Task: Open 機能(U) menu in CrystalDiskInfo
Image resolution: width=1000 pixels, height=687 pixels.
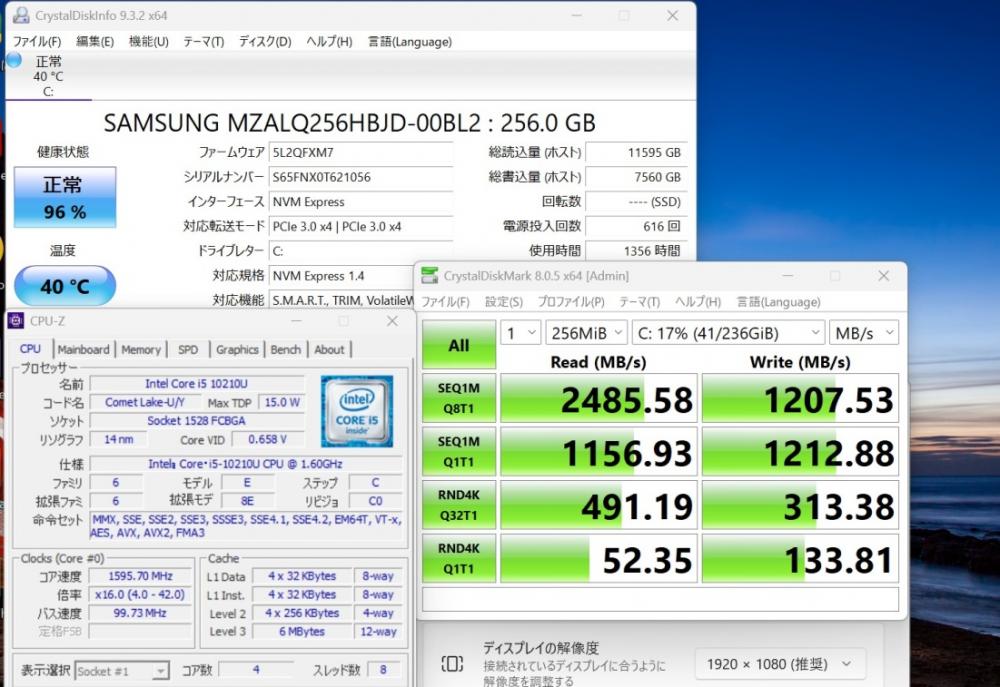Action: 149,41
